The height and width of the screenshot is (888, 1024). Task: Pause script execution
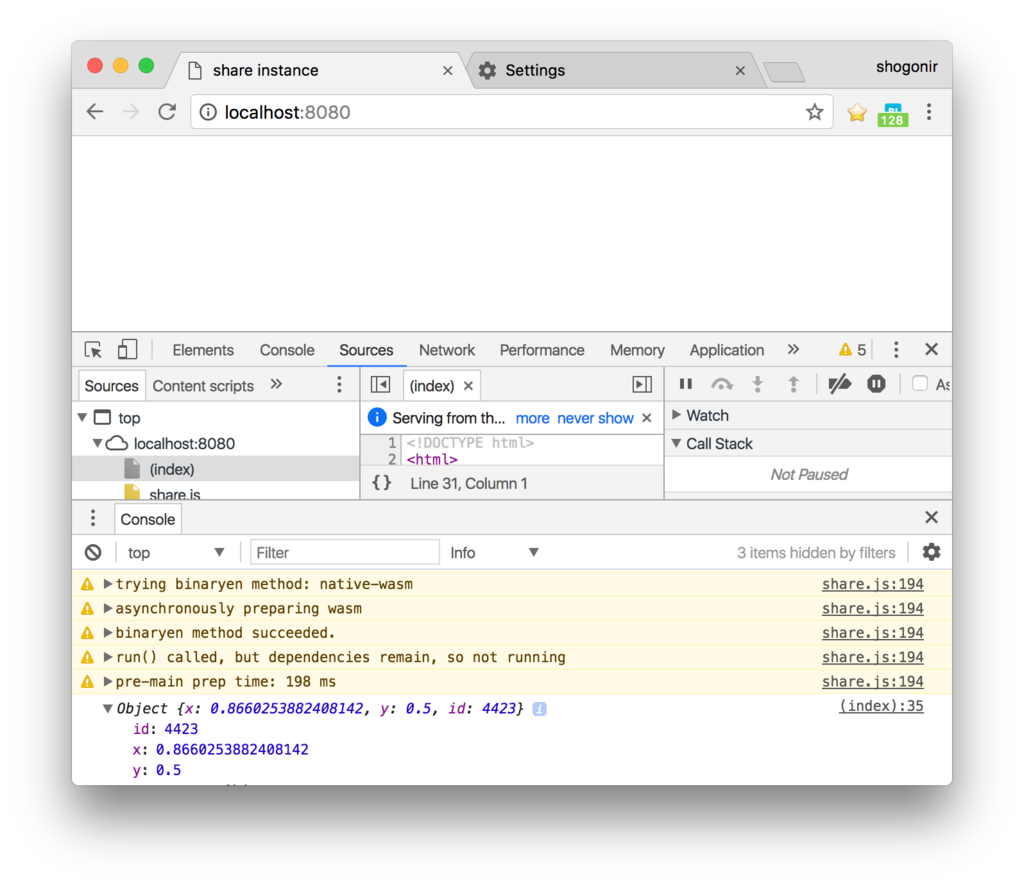[x=685, y=384]
